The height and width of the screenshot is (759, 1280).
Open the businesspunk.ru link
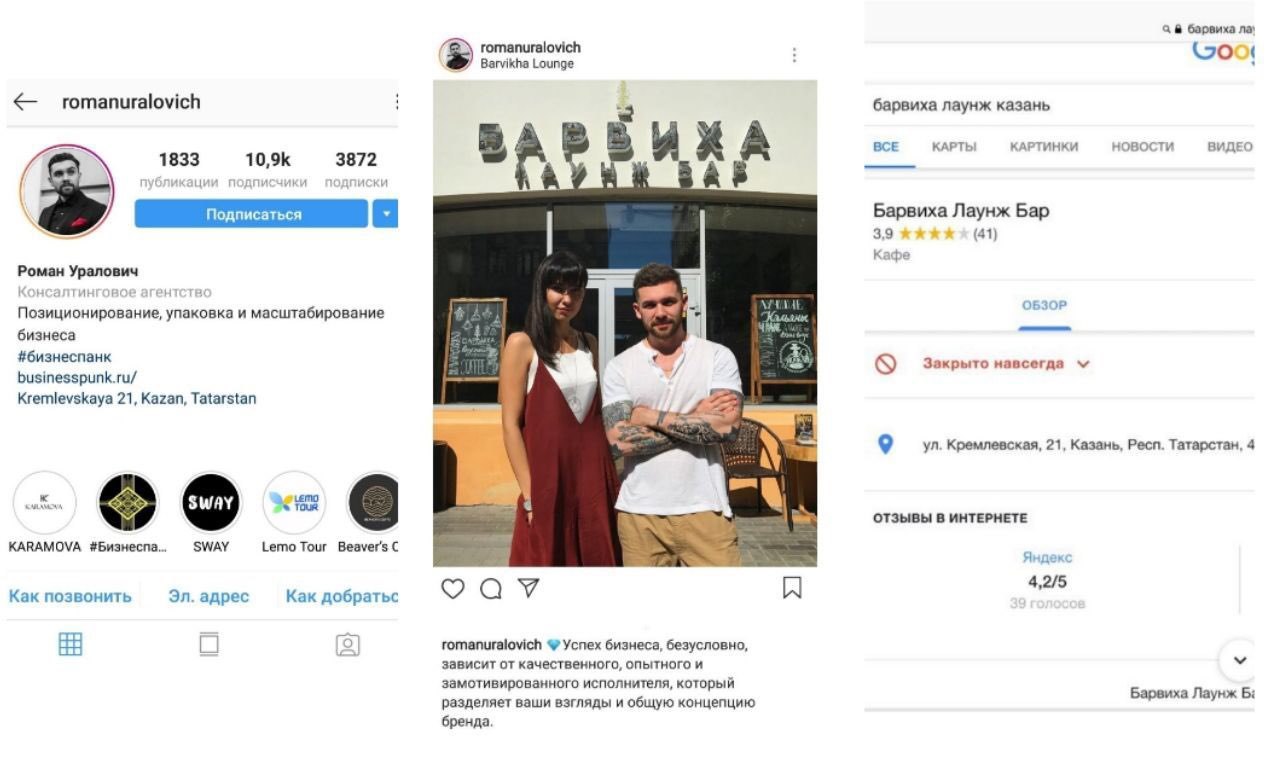click(x=77, y=377)
